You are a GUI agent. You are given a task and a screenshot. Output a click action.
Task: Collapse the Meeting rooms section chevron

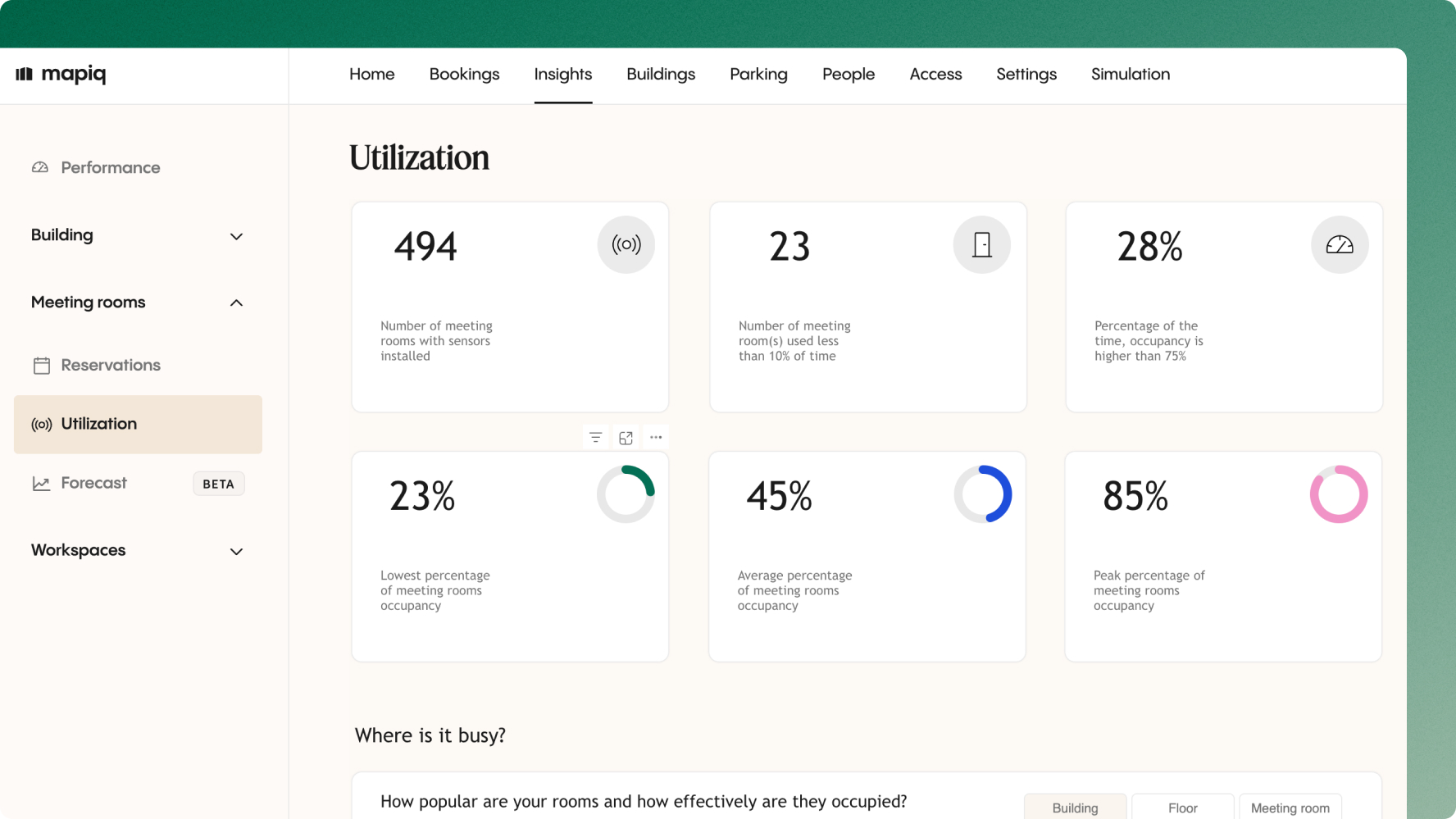tap(236, 303)
